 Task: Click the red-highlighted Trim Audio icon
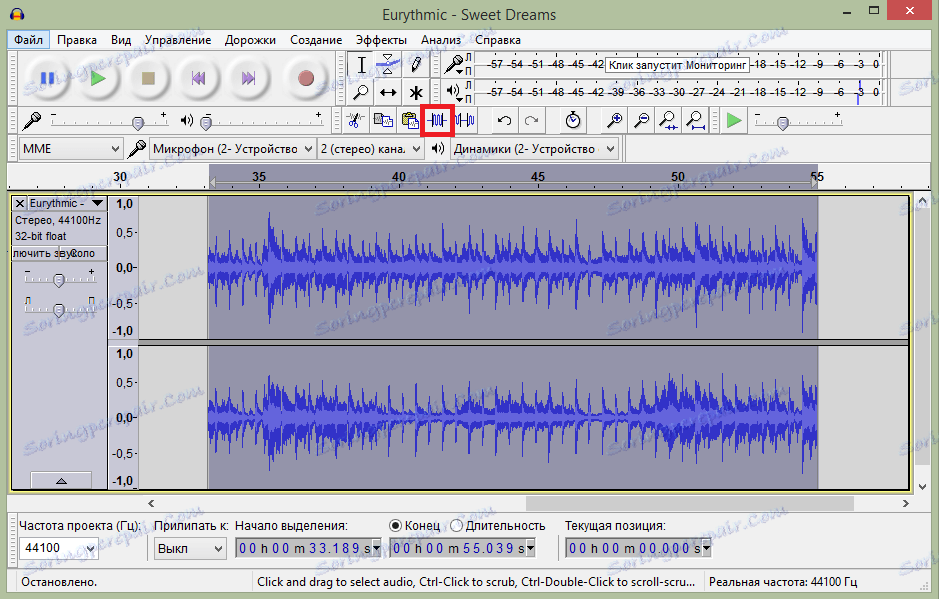438,120
